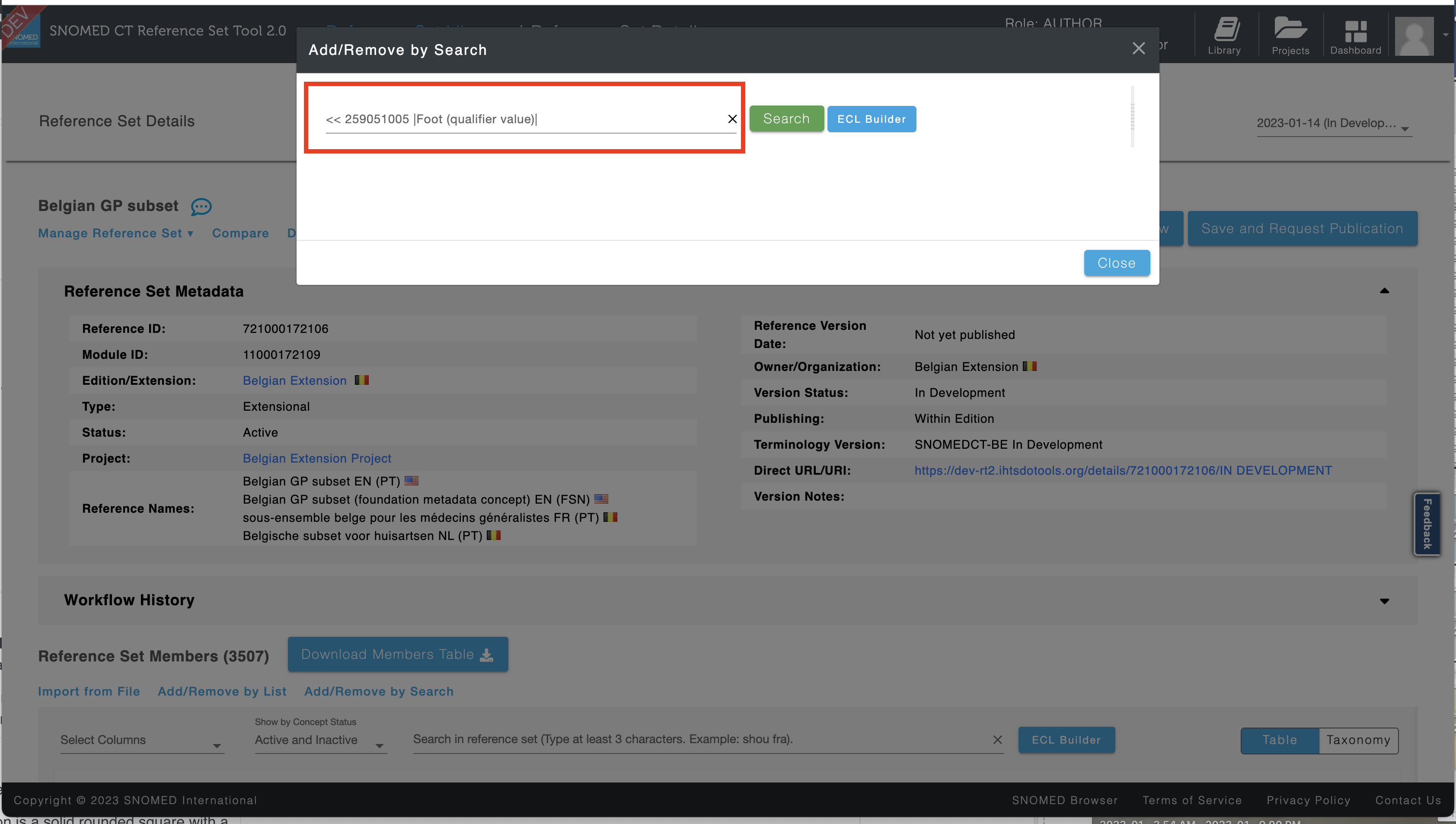Screen dimensions: 1456x824
Task: Open the comments bubble next to Belgian GP subset
Action: tap(201, 207)
